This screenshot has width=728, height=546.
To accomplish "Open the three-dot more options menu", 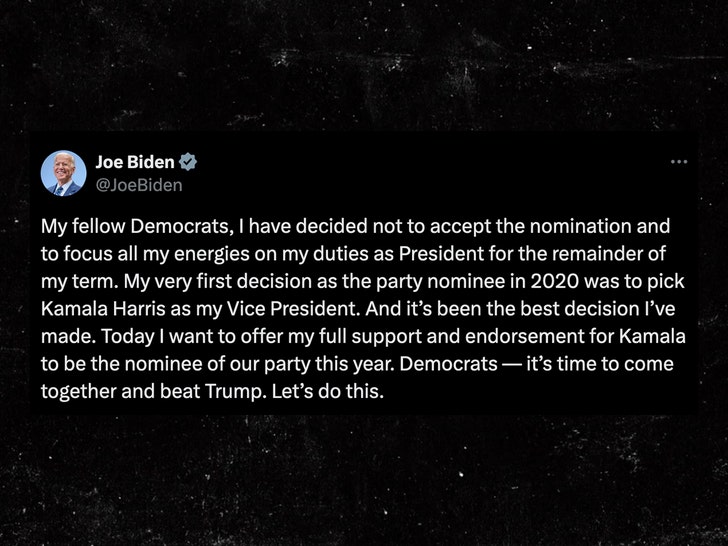I will [x=679, y=162].
